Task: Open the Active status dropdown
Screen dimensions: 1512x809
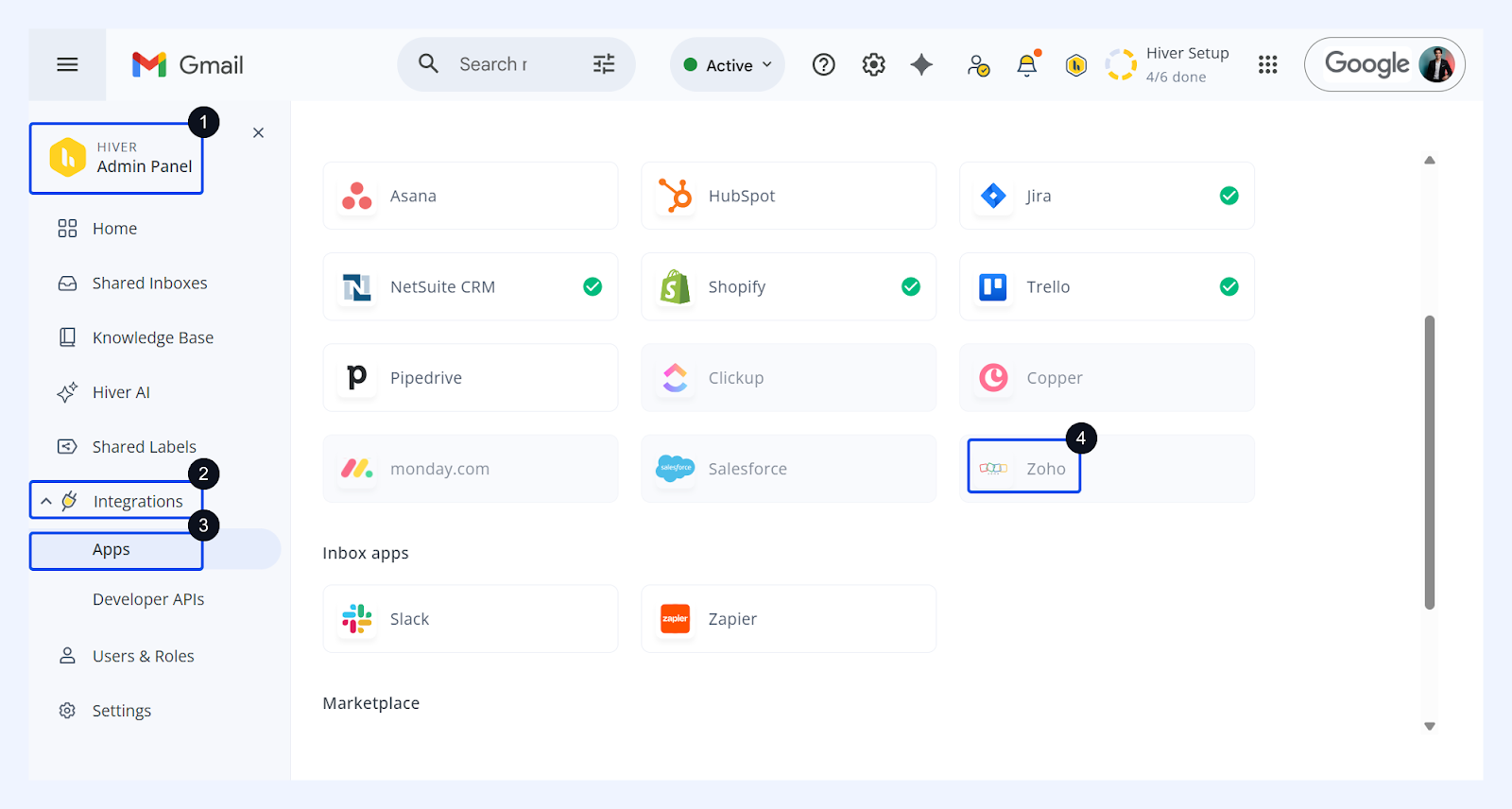Action: click(x=728, y=64)
